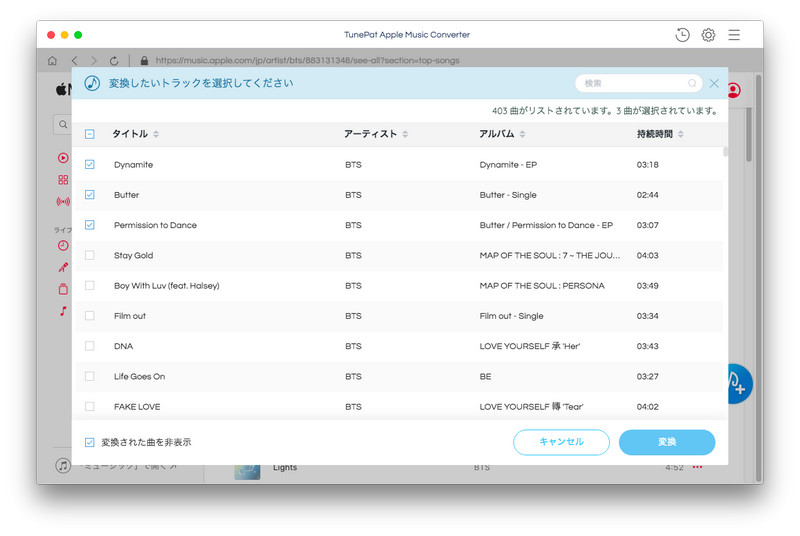Sort by アルバム column arrows
Viewport: 800px width, 536px height.
coord(522,134)
